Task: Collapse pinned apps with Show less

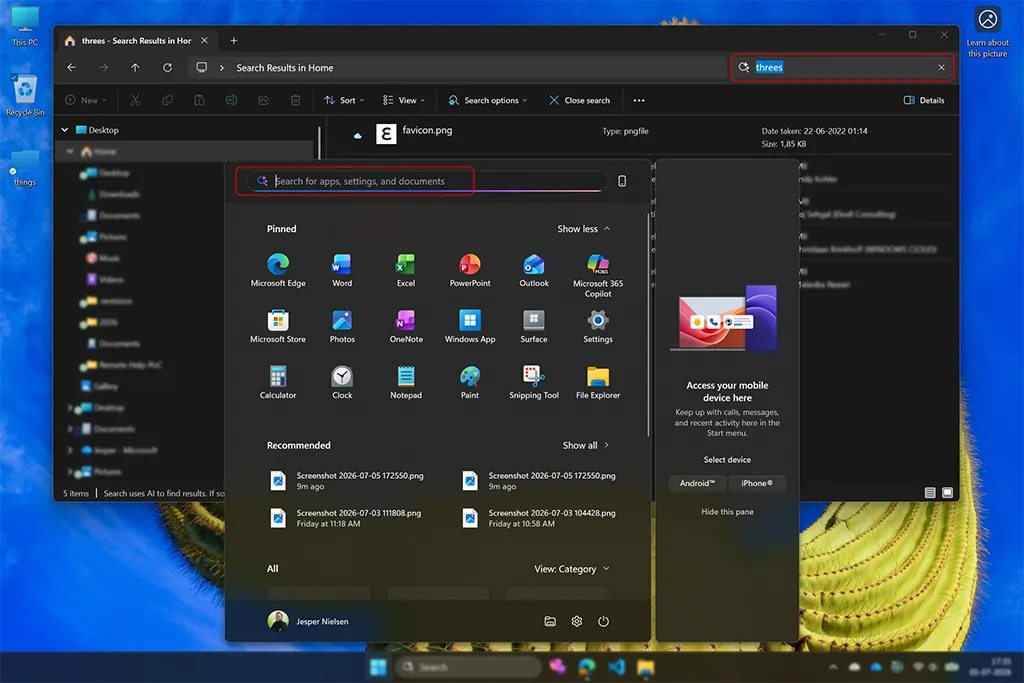Action: click(583, 229)
